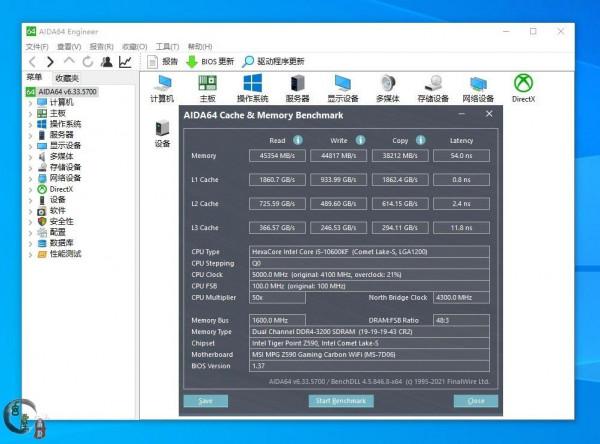Select DirectX in the left tree
The width and height of the screenshot is (600, 444).
pos(61,188)
